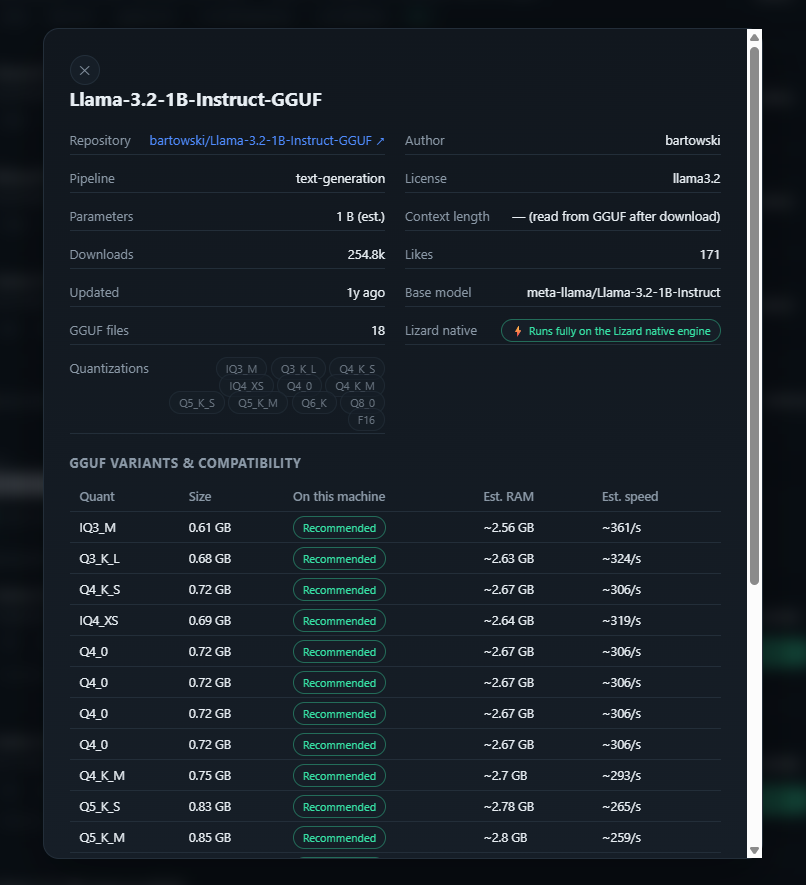Click the Recommended badge in the IQ3_M table row
The width and height of the screenshot is (806, 885).
pyautogui.click(x=339, y=528)
